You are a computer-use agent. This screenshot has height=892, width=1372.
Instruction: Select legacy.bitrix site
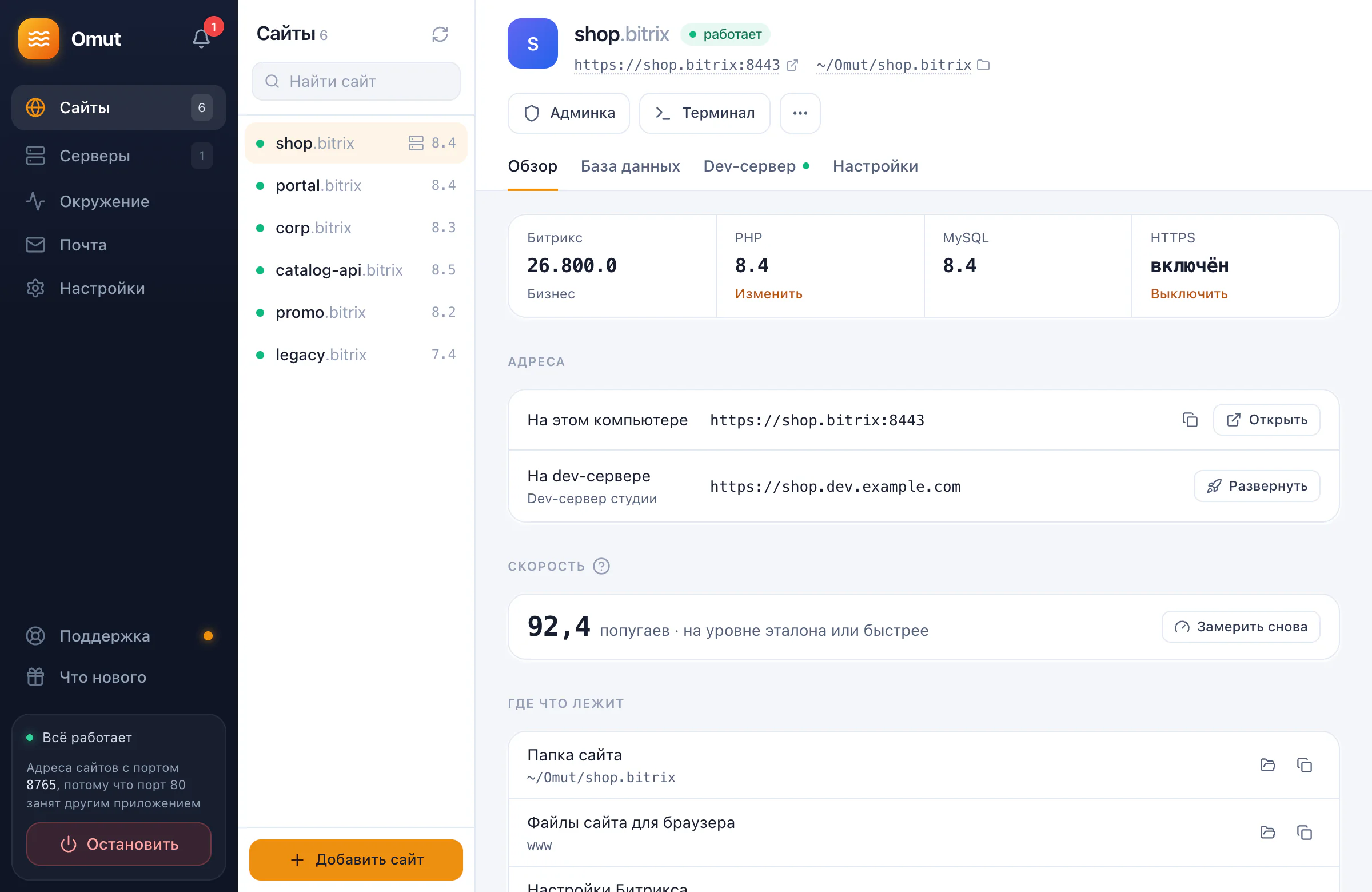(356, 354)
